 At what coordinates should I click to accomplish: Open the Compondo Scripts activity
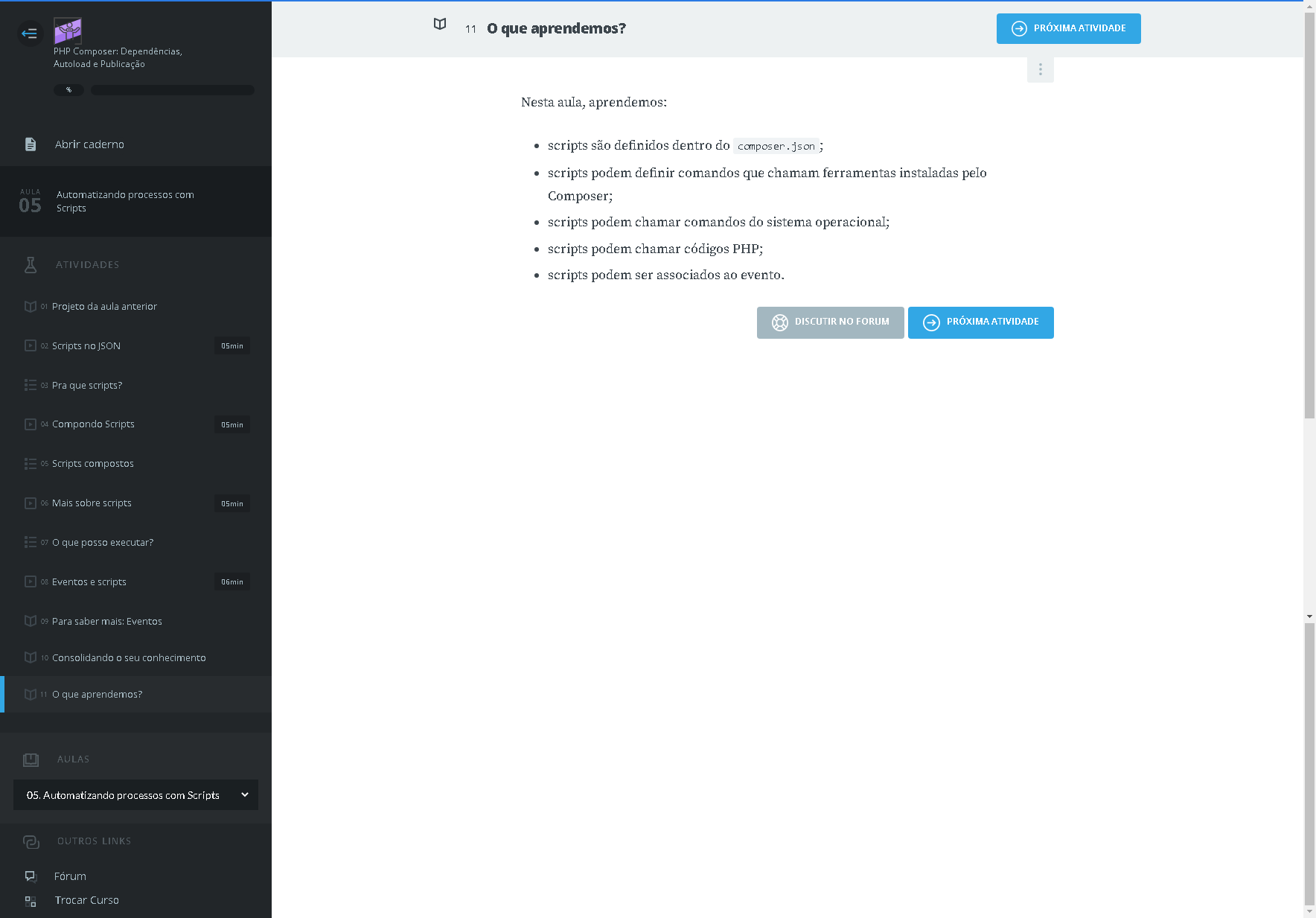coord(93,424)
